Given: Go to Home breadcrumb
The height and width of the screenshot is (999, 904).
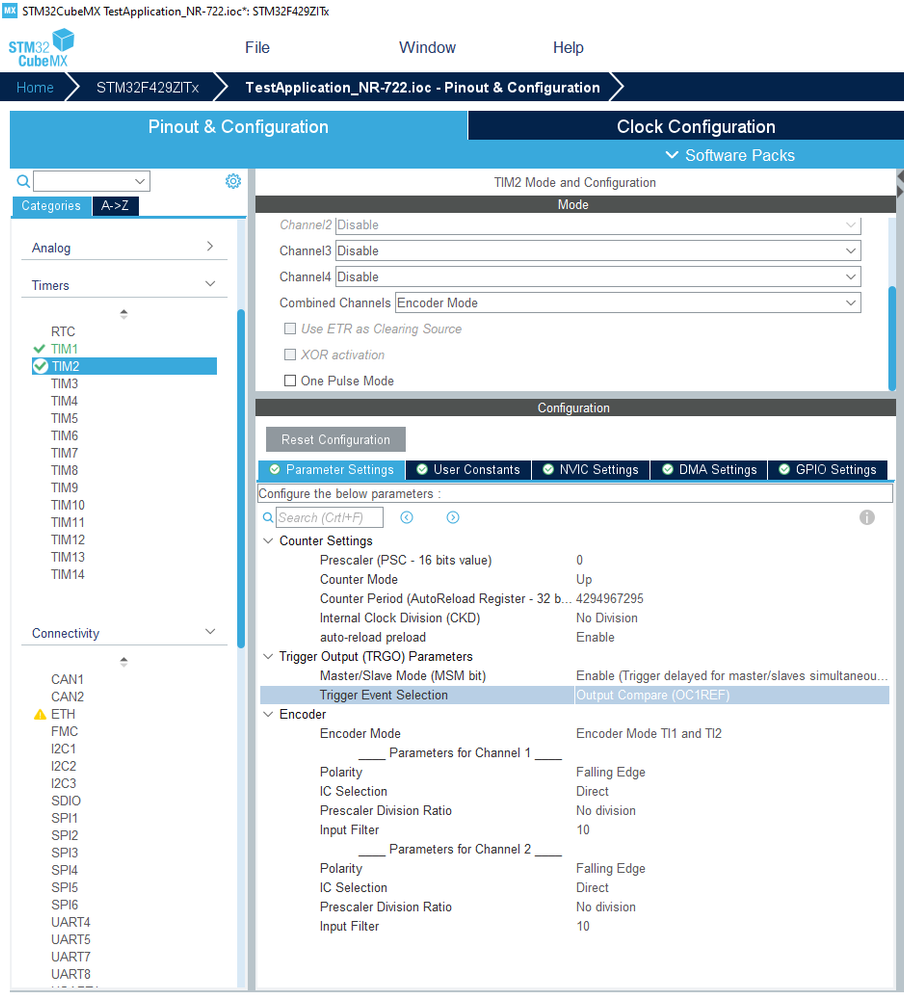Looking at the screenshot, I should tap(35, 88).
